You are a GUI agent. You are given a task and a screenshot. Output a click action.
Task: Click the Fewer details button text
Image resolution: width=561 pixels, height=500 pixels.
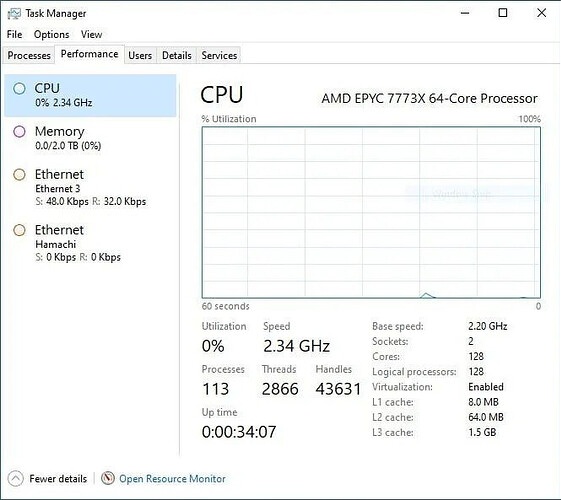point(58,479)
